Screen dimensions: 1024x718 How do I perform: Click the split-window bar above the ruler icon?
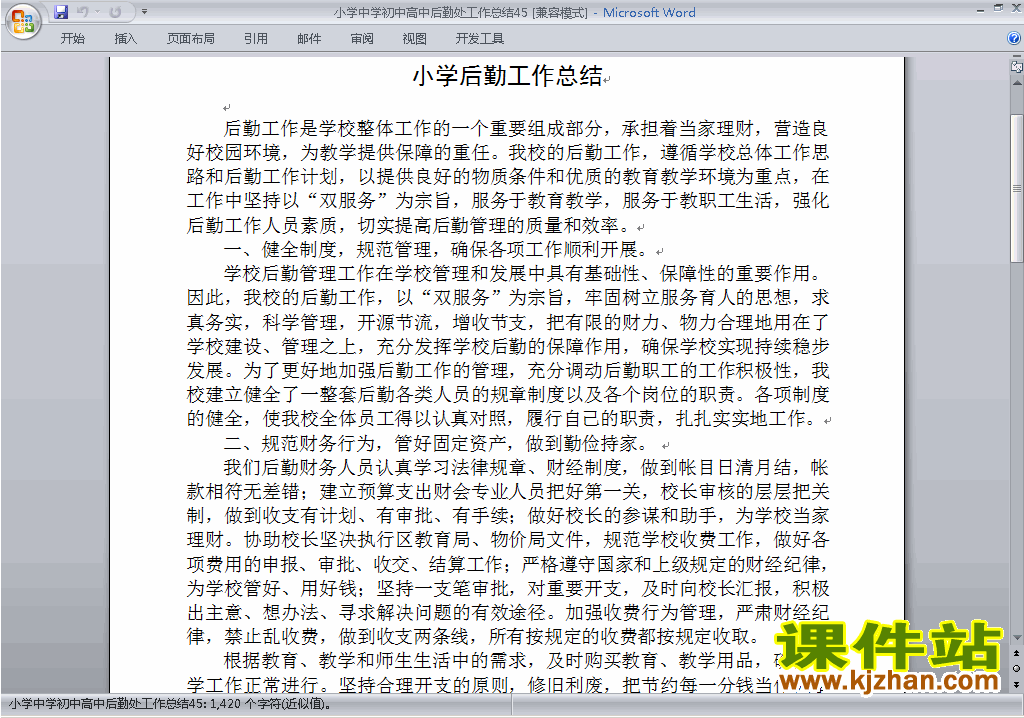point(1016,57)
